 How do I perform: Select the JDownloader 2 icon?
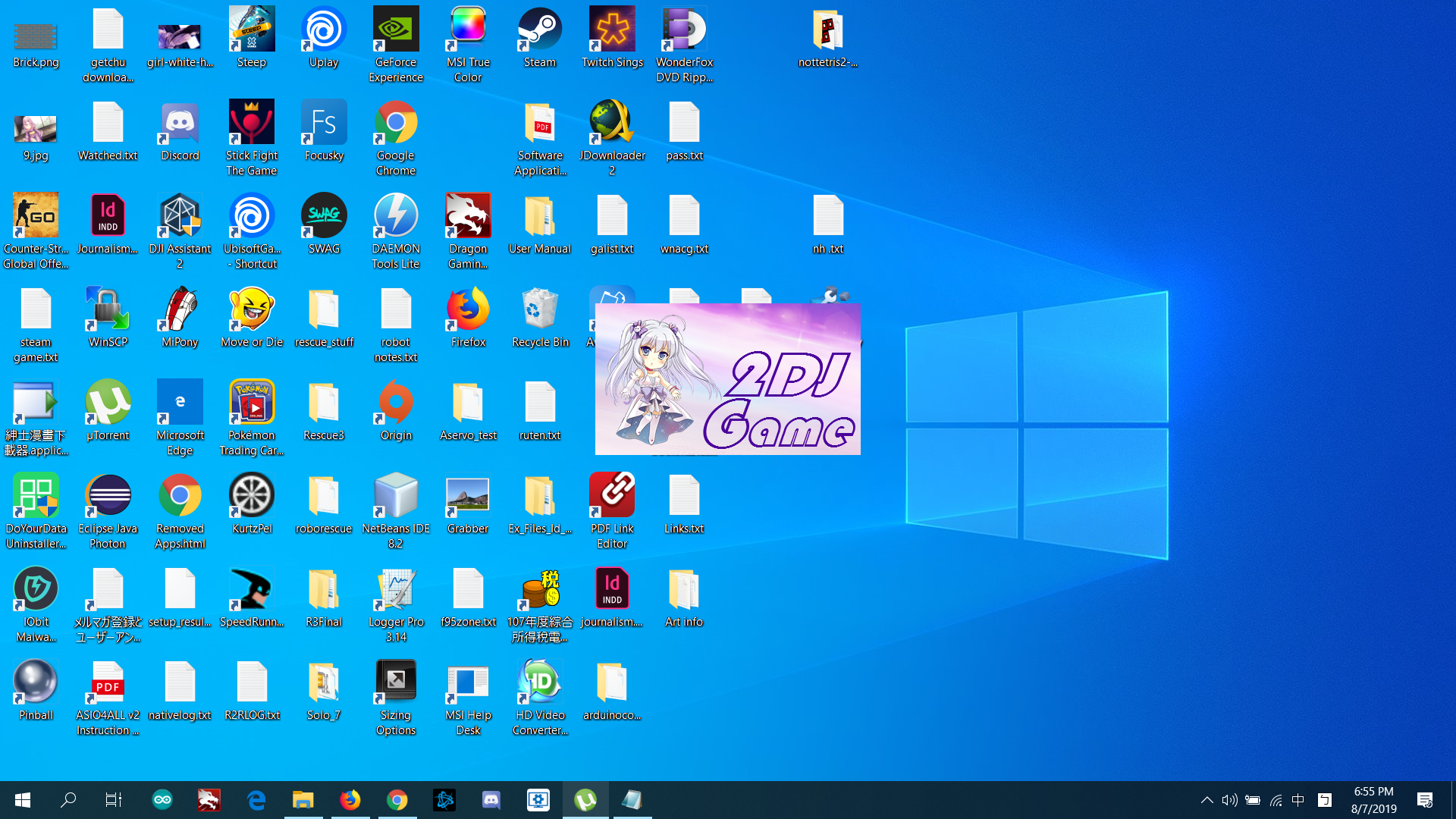click(x=612, y=139)
